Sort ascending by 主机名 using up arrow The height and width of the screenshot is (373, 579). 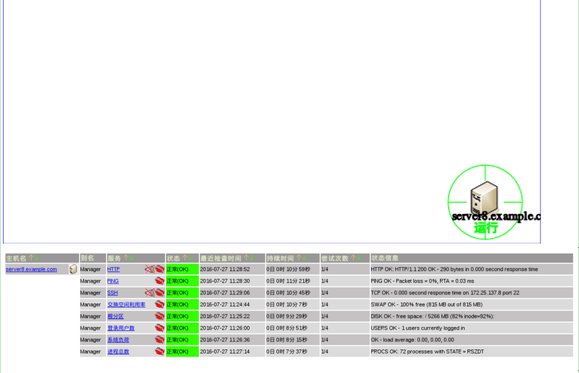(31, 258)
